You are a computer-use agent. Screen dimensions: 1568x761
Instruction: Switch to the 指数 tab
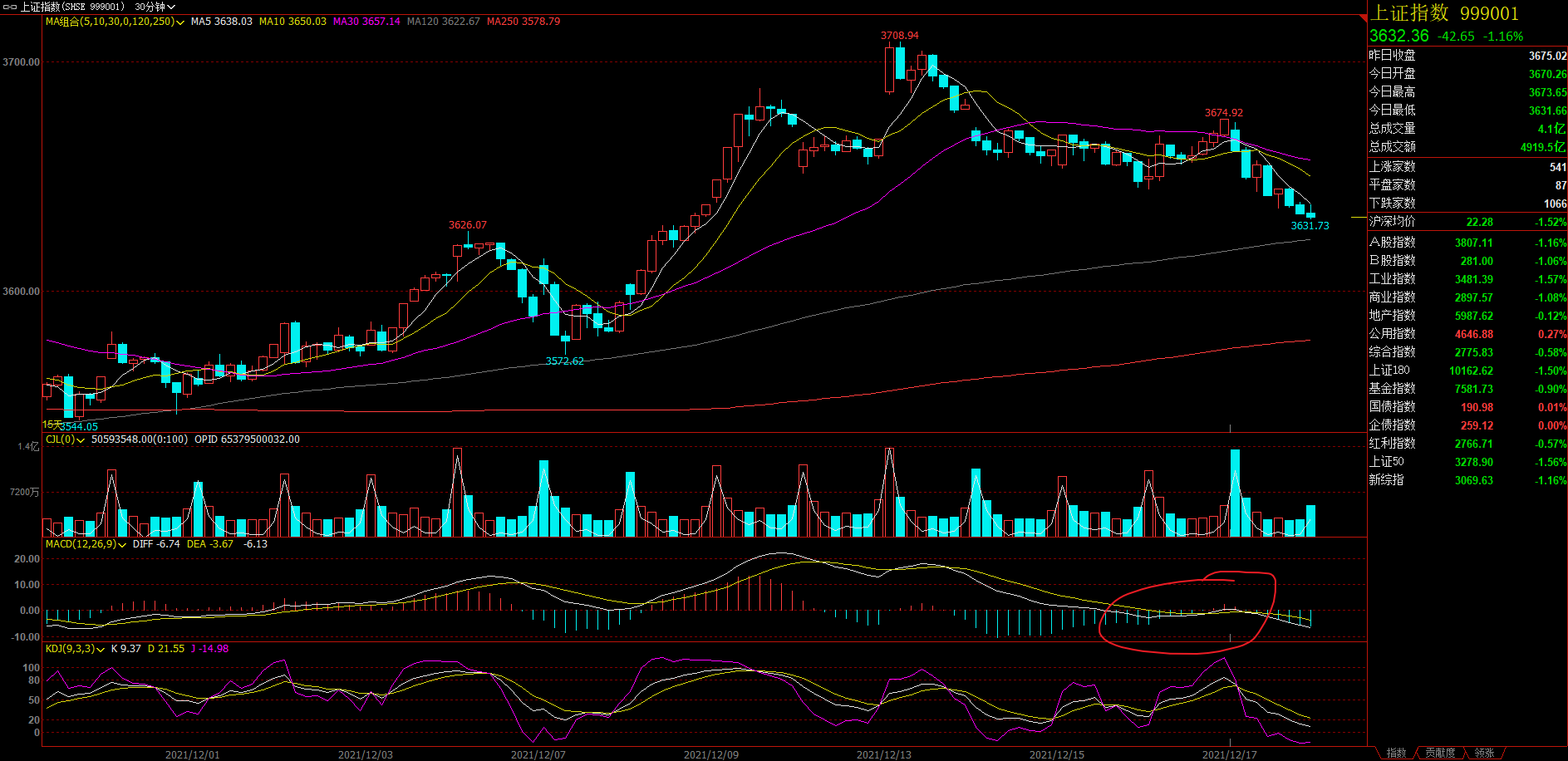tap(1396, 753)
